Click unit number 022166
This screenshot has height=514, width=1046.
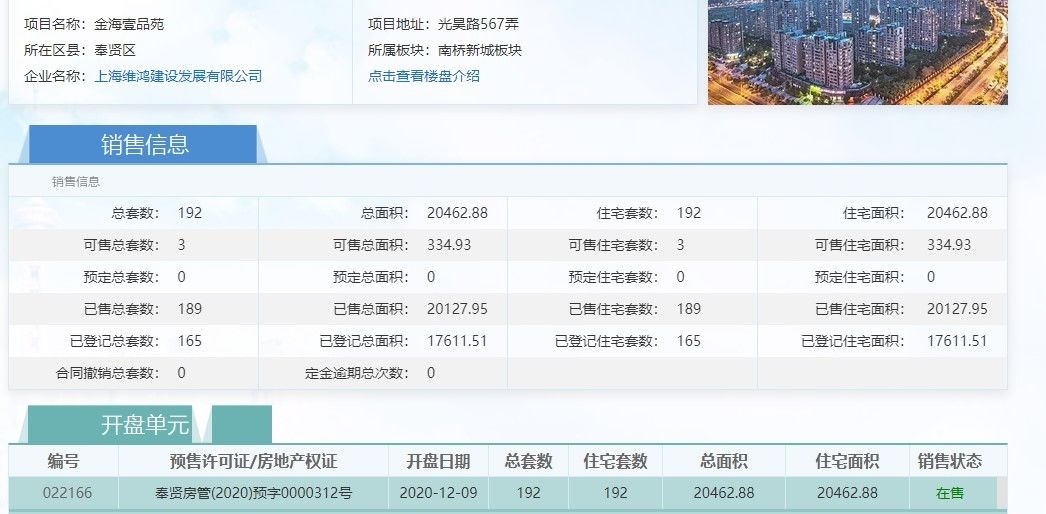pyautogui.click(x=67, y=493)
